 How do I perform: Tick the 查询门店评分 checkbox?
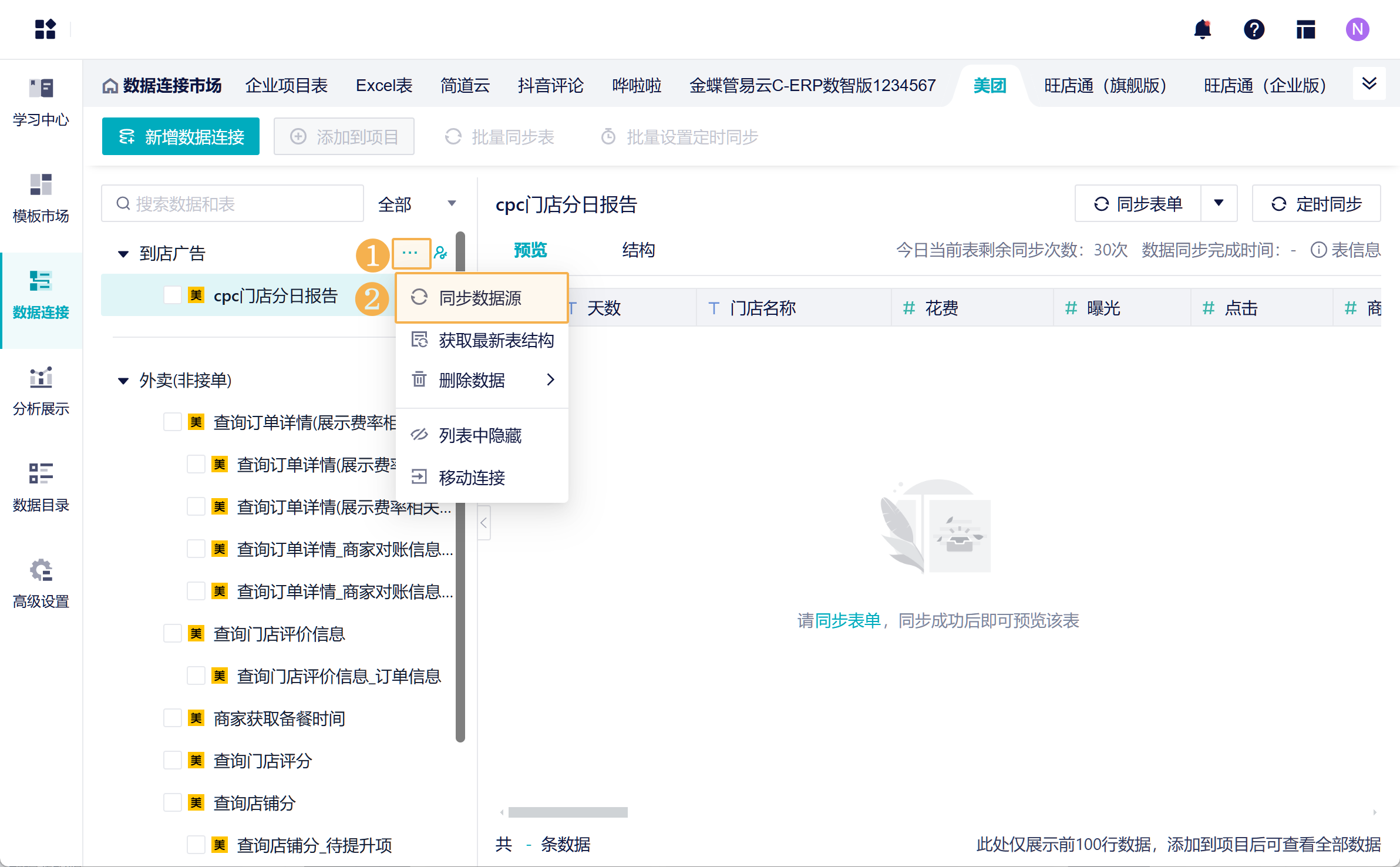pyautogui.click(x=173, y=760)
